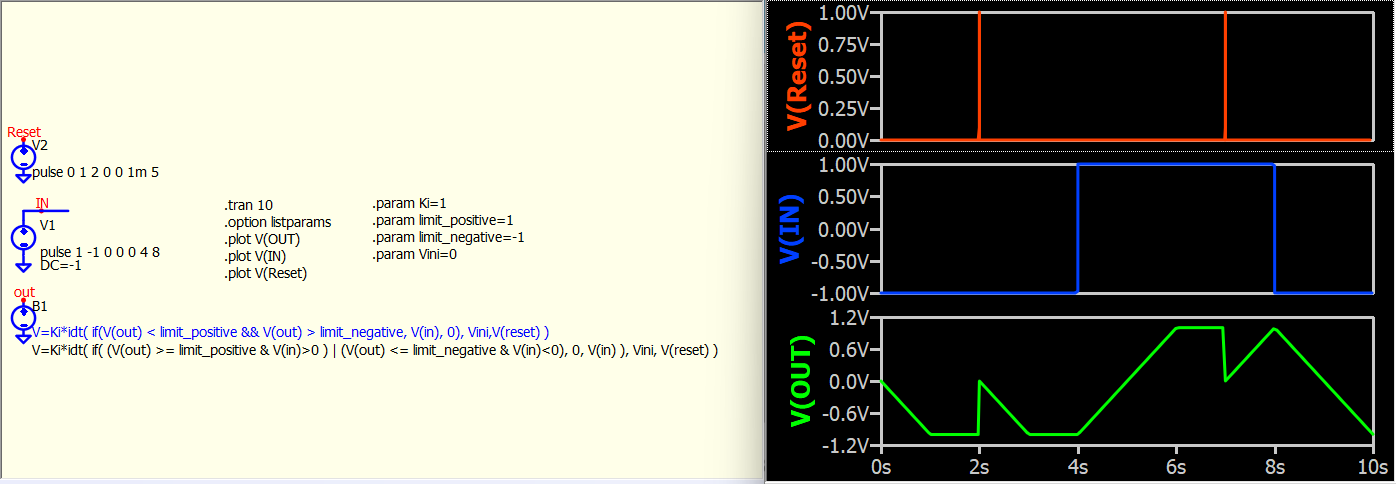Select the .param Ki=1 directive
1396x484 pixels.
pyautogui.click(x=409, y=203)
